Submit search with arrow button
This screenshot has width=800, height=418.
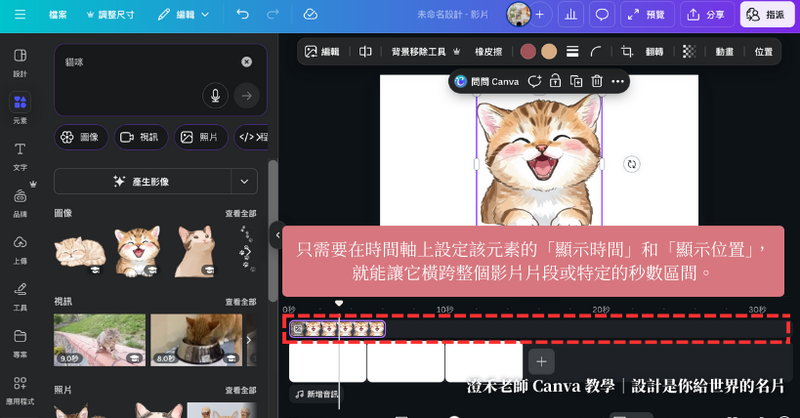246,95
